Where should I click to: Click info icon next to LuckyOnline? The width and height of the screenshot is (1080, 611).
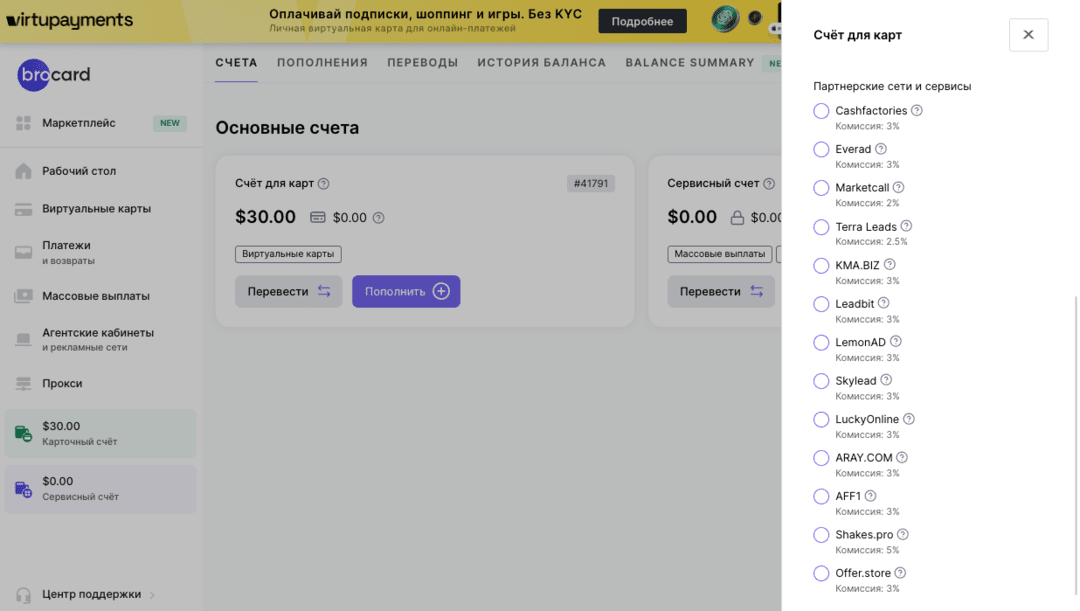click(x=909, y=419)
